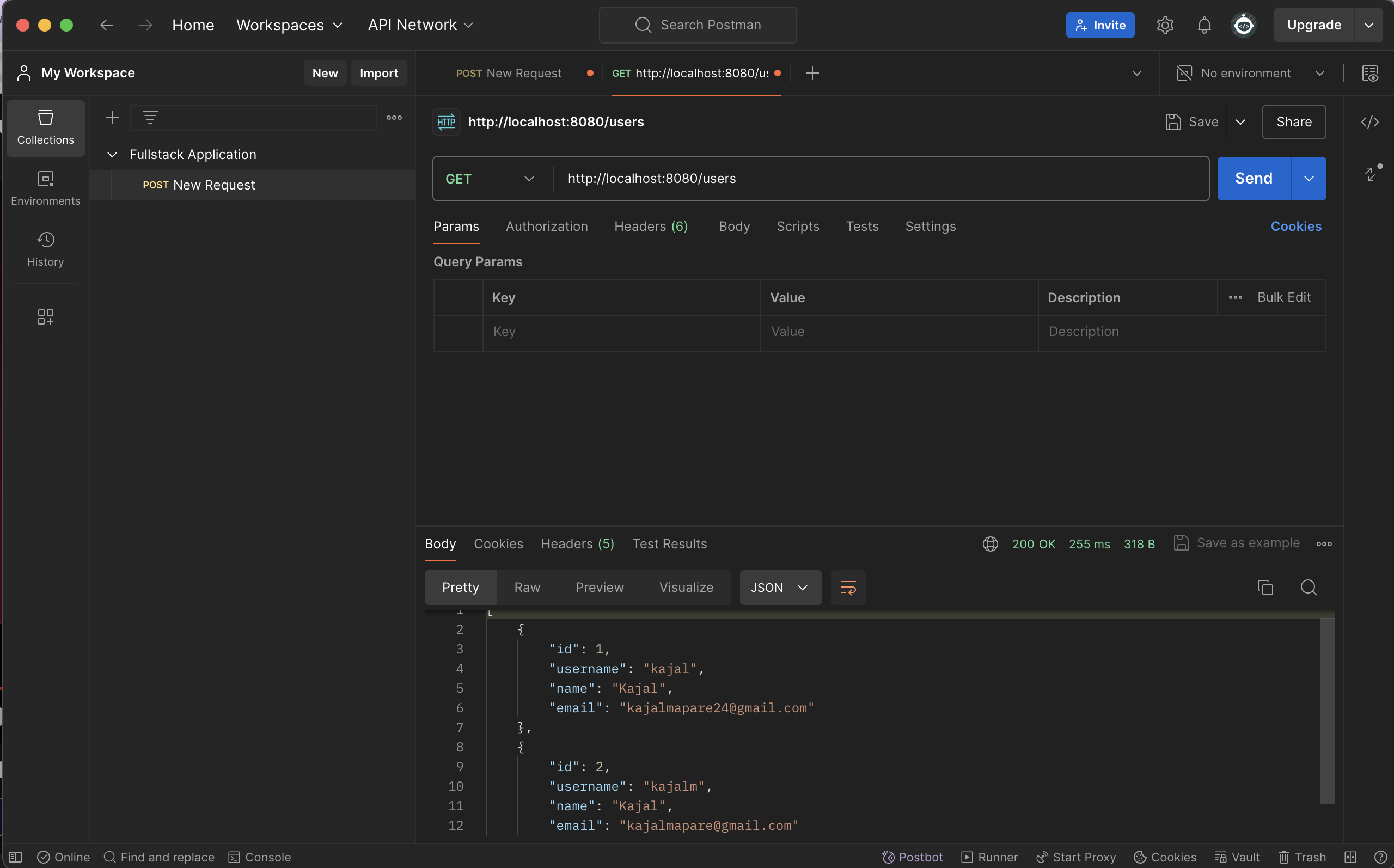Click the Cookies link near Params
Viewport: 1394px width, 868px height.
click(x=1295, y=226)
